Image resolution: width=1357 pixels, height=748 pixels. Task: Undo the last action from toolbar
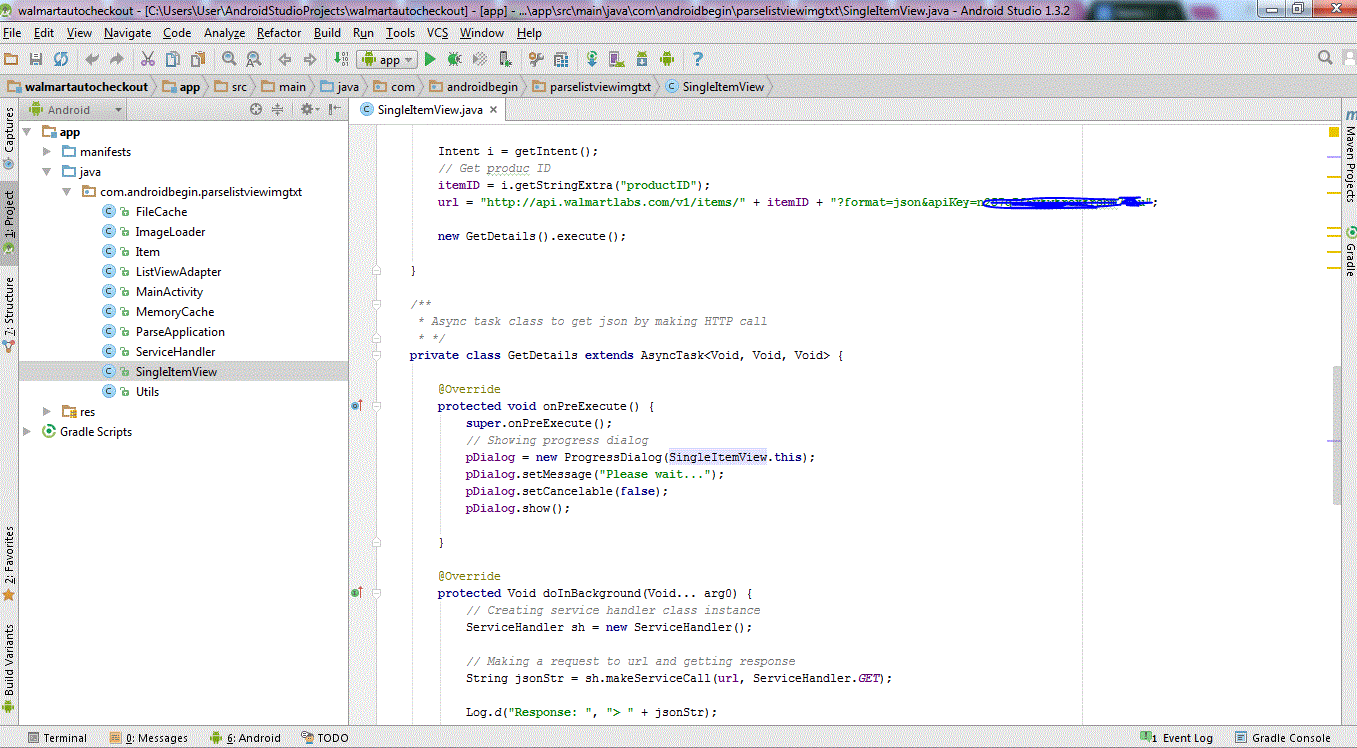tap(92, 60)
